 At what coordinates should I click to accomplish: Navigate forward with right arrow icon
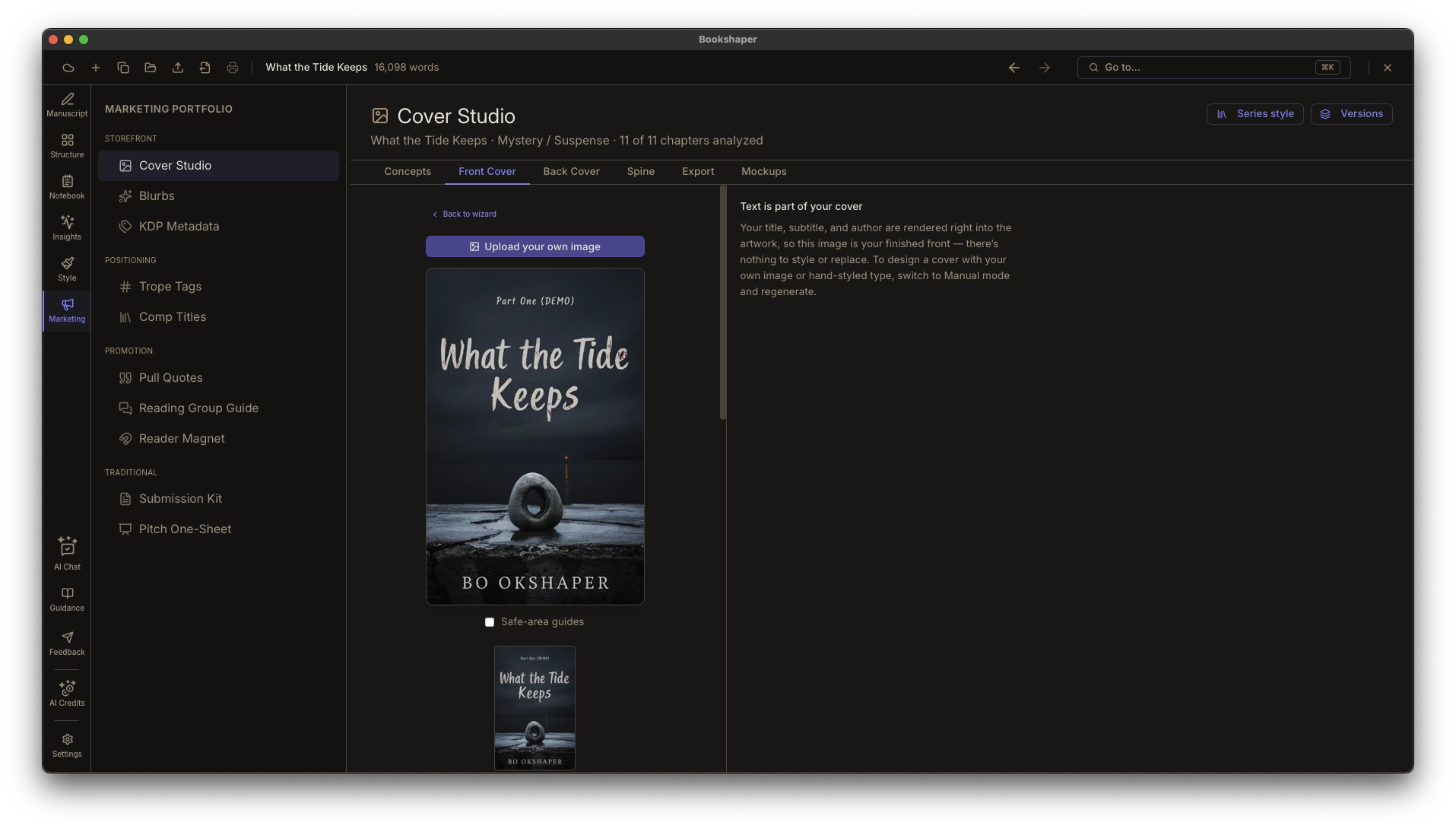(x=1045, y=68)
